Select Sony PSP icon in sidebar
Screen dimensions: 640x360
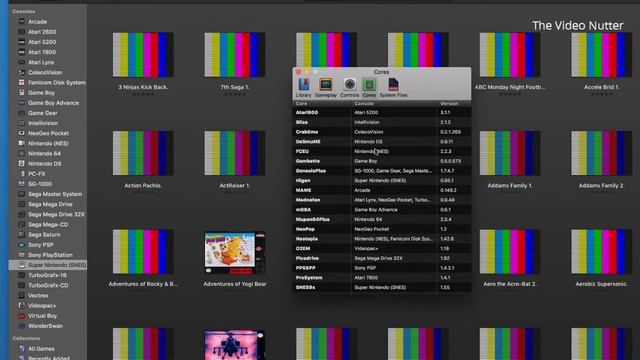pos(22,245)
